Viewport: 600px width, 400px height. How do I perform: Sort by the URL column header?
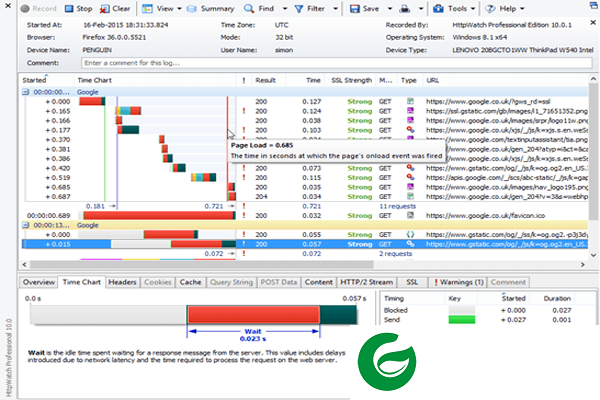pos(432,80)
